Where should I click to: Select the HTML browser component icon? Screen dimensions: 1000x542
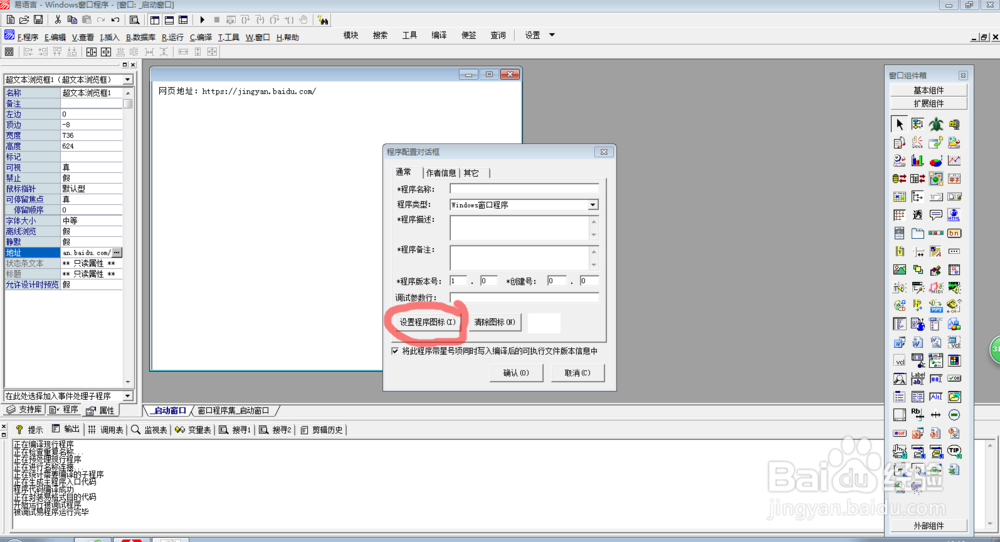coord(954,215)
